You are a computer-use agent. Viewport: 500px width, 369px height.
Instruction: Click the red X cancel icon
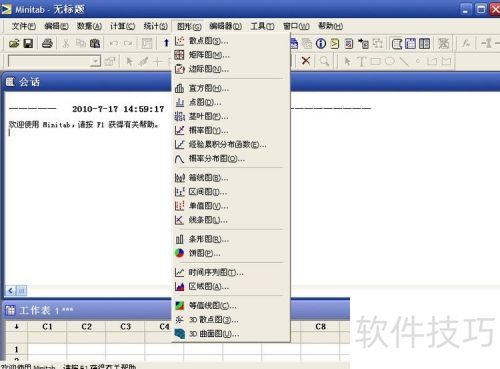coord(306,61)
